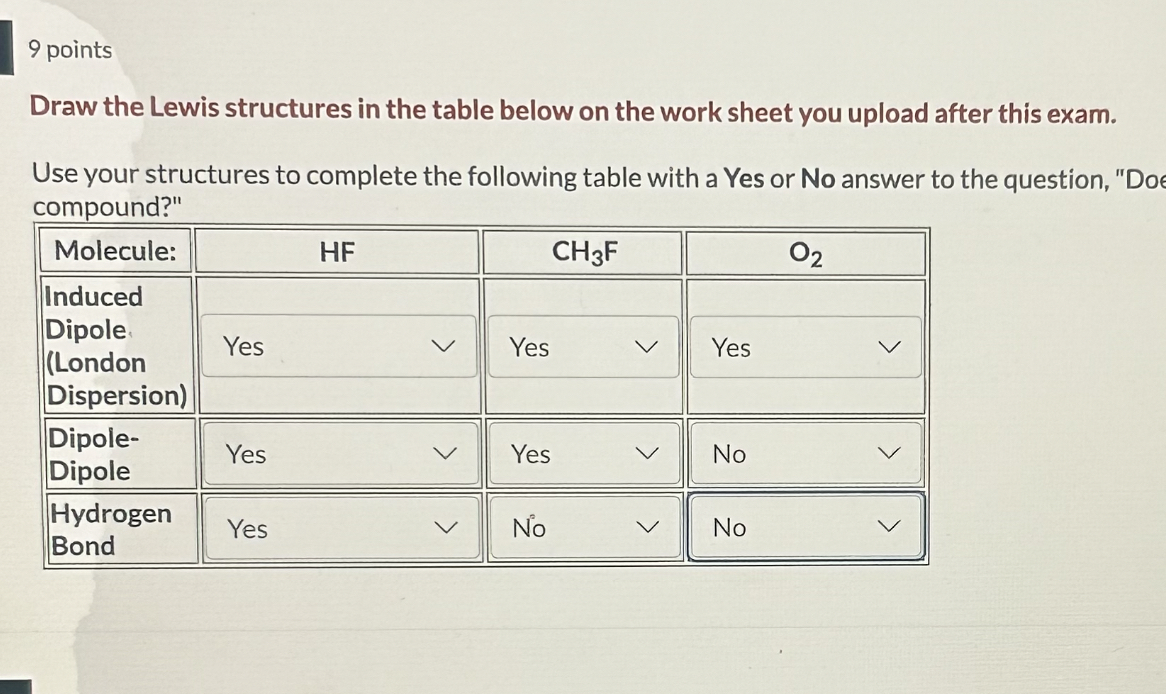This screenshot has width=1166, height=694.
Task: Select the Molecule header cell
Action: tap(116, 252)
